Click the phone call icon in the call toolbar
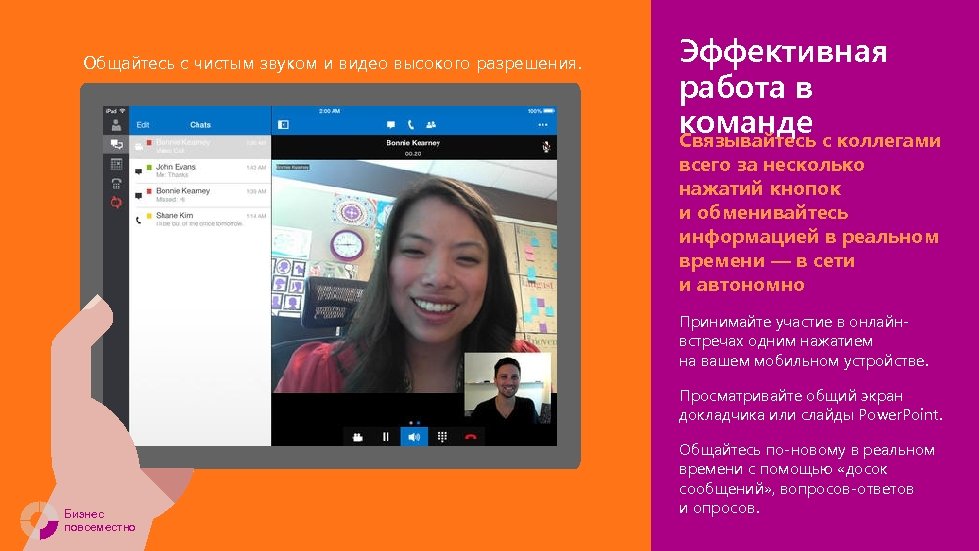The height and width of the screenshot is (551, 979). point(411,125)
